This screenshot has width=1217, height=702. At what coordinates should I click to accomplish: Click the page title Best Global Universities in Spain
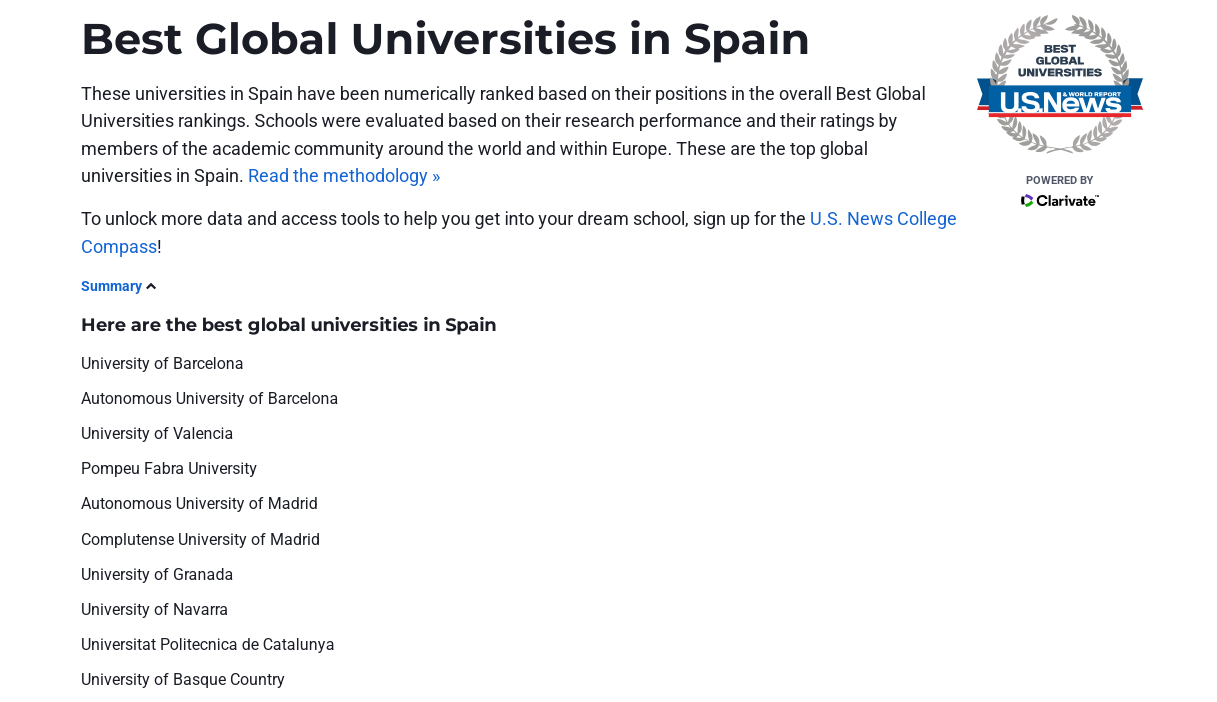(x=445, y=39)
